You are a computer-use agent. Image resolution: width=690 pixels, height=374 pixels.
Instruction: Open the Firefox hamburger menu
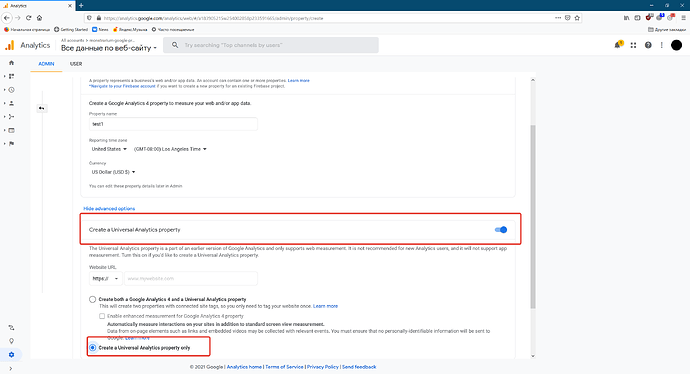click(683, 18)
